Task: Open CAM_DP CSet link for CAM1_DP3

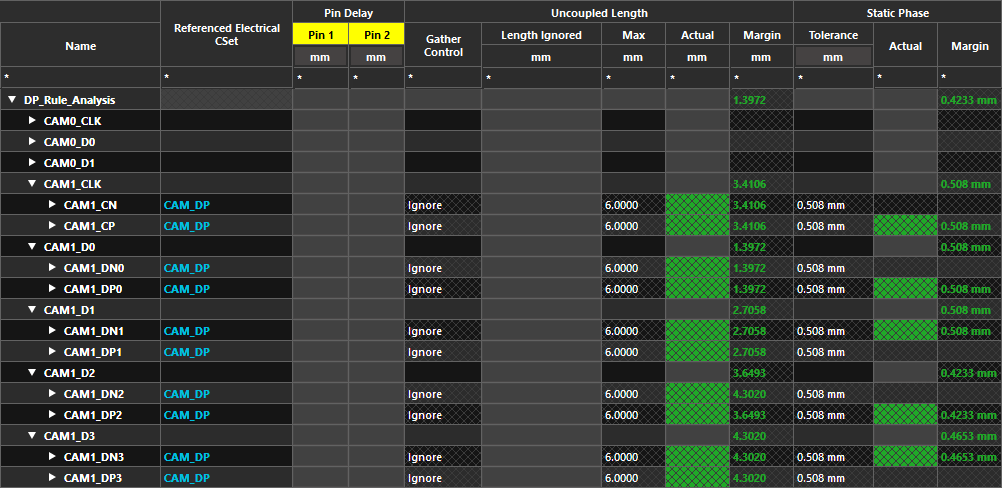Action: [186, 478]
